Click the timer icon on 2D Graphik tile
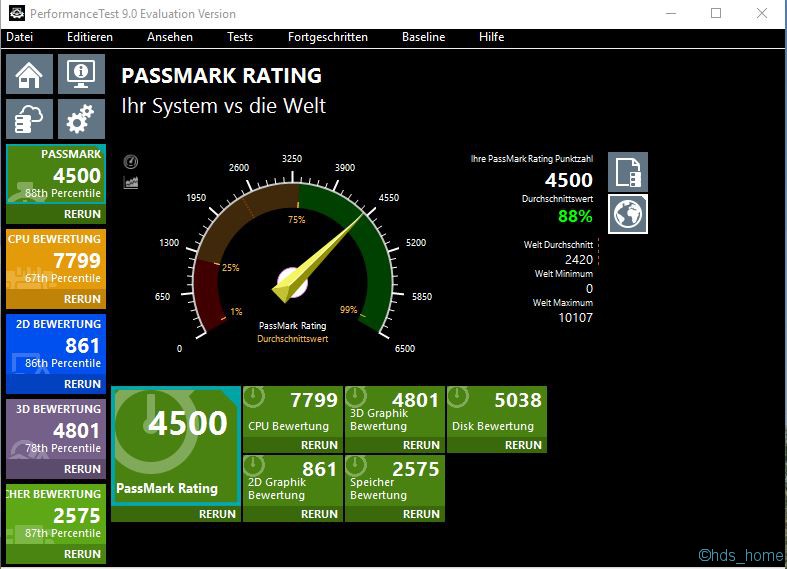 pos(254,466)
